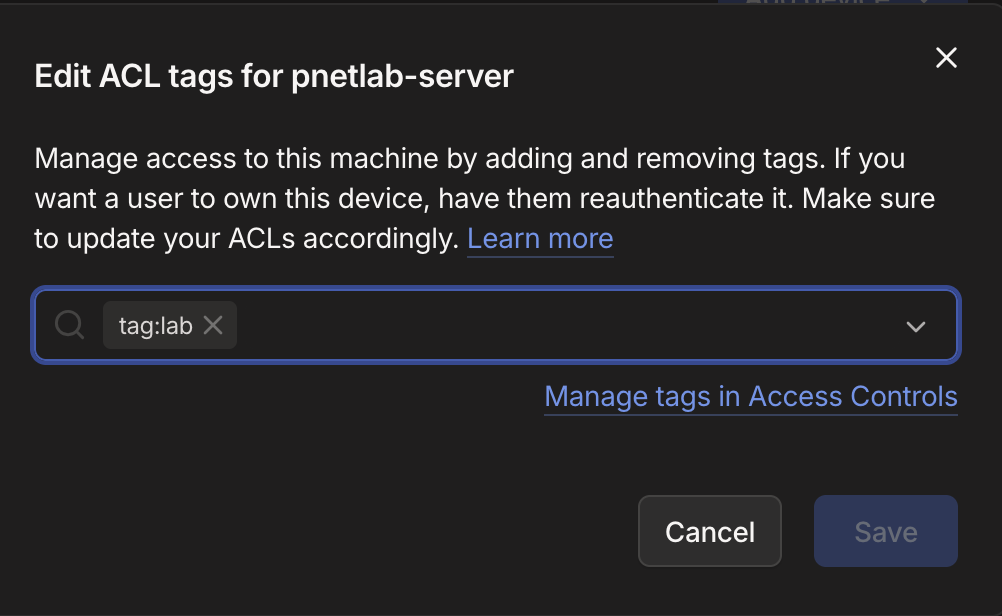Click the word 'ACLs' in the description
Viewport: 1002px width, 616px height.
pos(262,238)
